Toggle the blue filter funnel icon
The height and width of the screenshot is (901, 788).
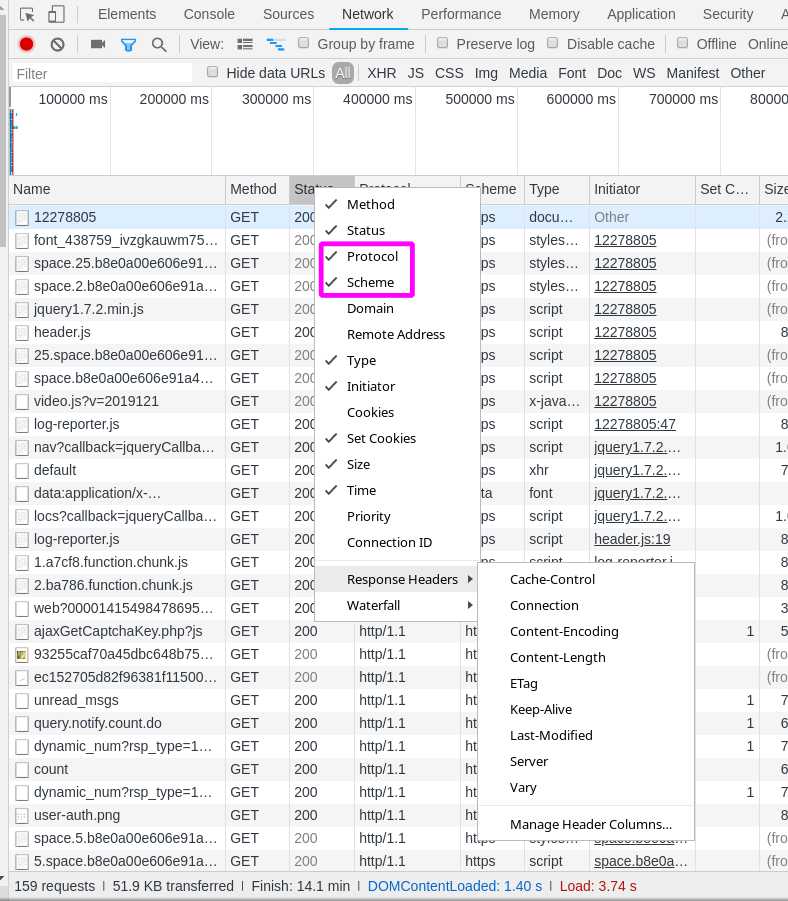[129, 44]
